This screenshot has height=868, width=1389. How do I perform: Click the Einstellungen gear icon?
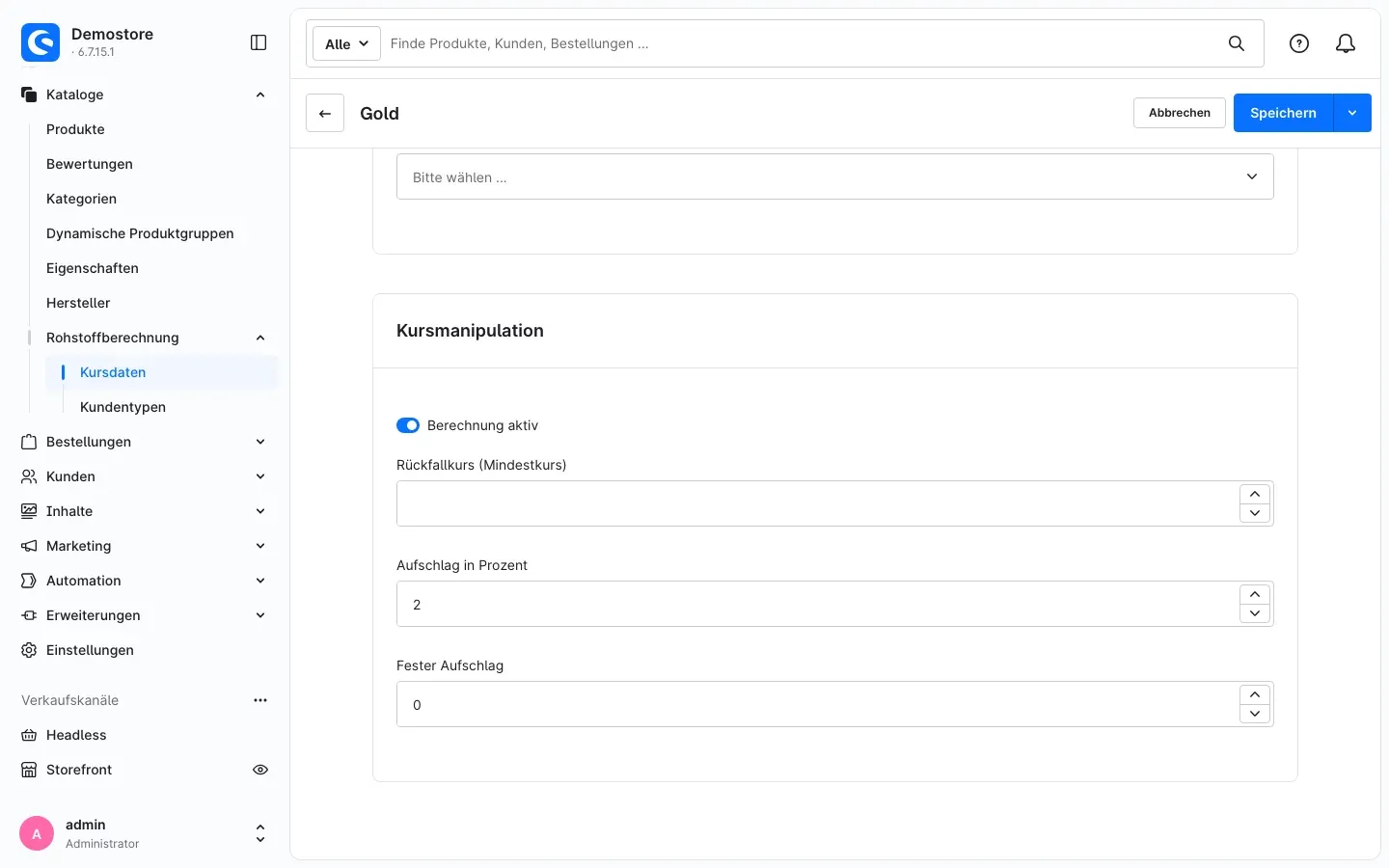tap(29, 650)
